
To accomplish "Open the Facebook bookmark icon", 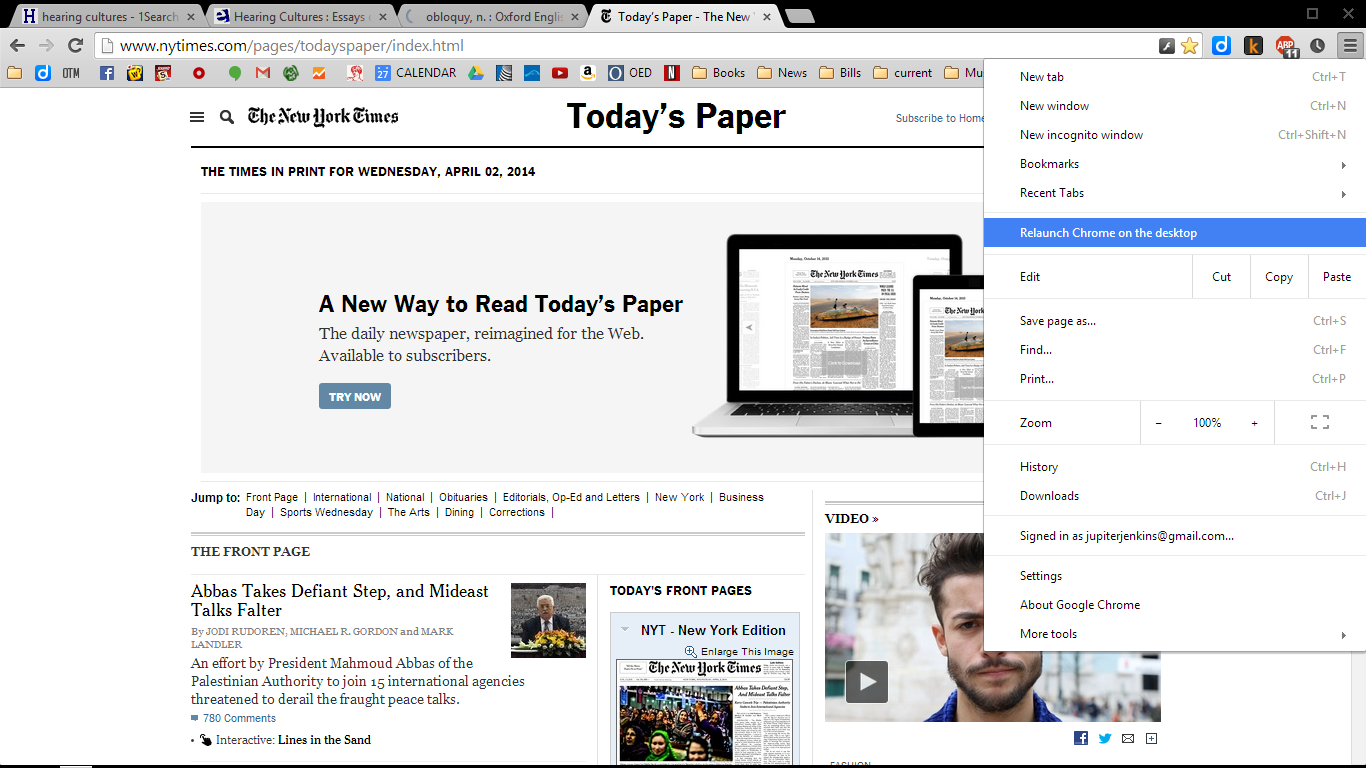I will (107, 73).
